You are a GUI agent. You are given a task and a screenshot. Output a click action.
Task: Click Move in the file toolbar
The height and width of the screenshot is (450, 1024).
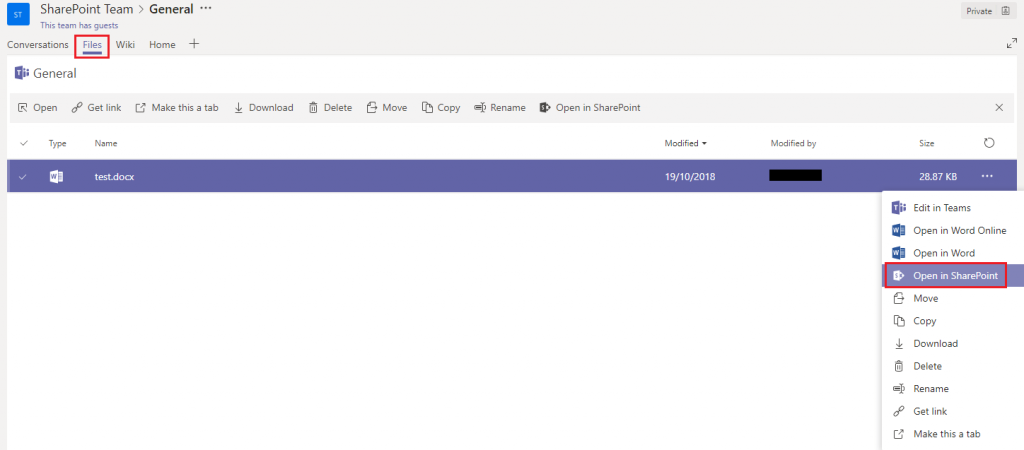click(x=387, y=108)
